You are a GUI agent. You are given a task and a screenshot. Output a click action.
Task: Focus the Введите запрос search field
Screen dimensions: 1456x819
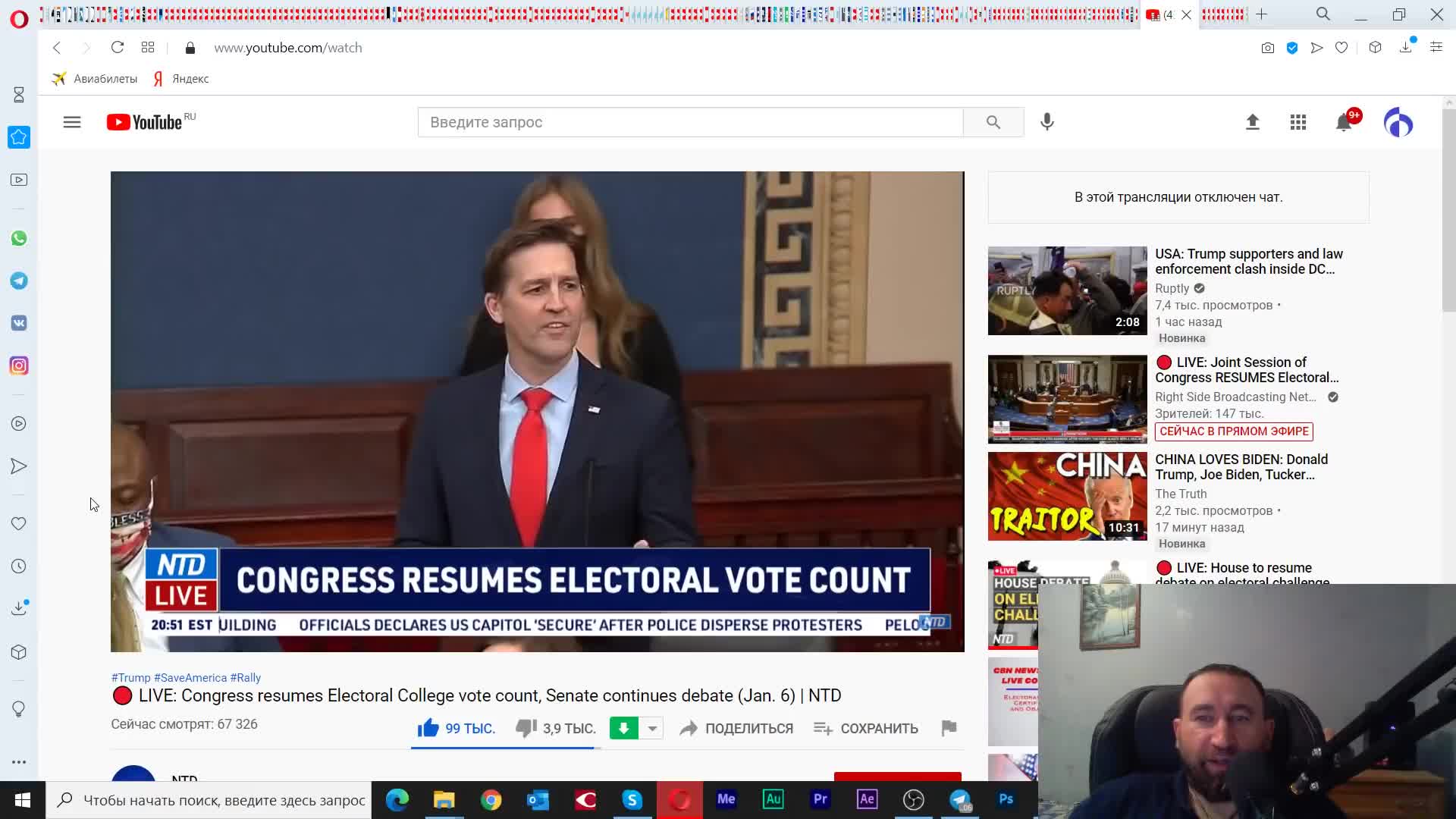[690, 122]
